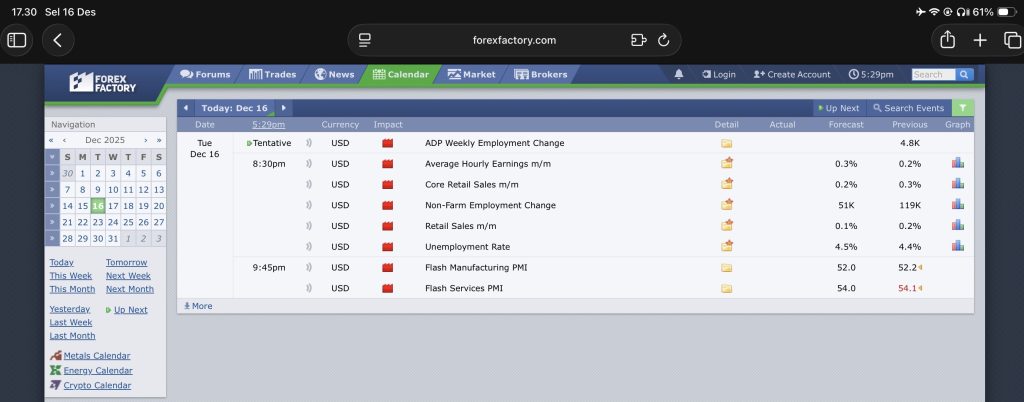Screen dimensions: 1024x402
Task: Open graph for Non-Farm Employment Change
Action: (957, 205)
